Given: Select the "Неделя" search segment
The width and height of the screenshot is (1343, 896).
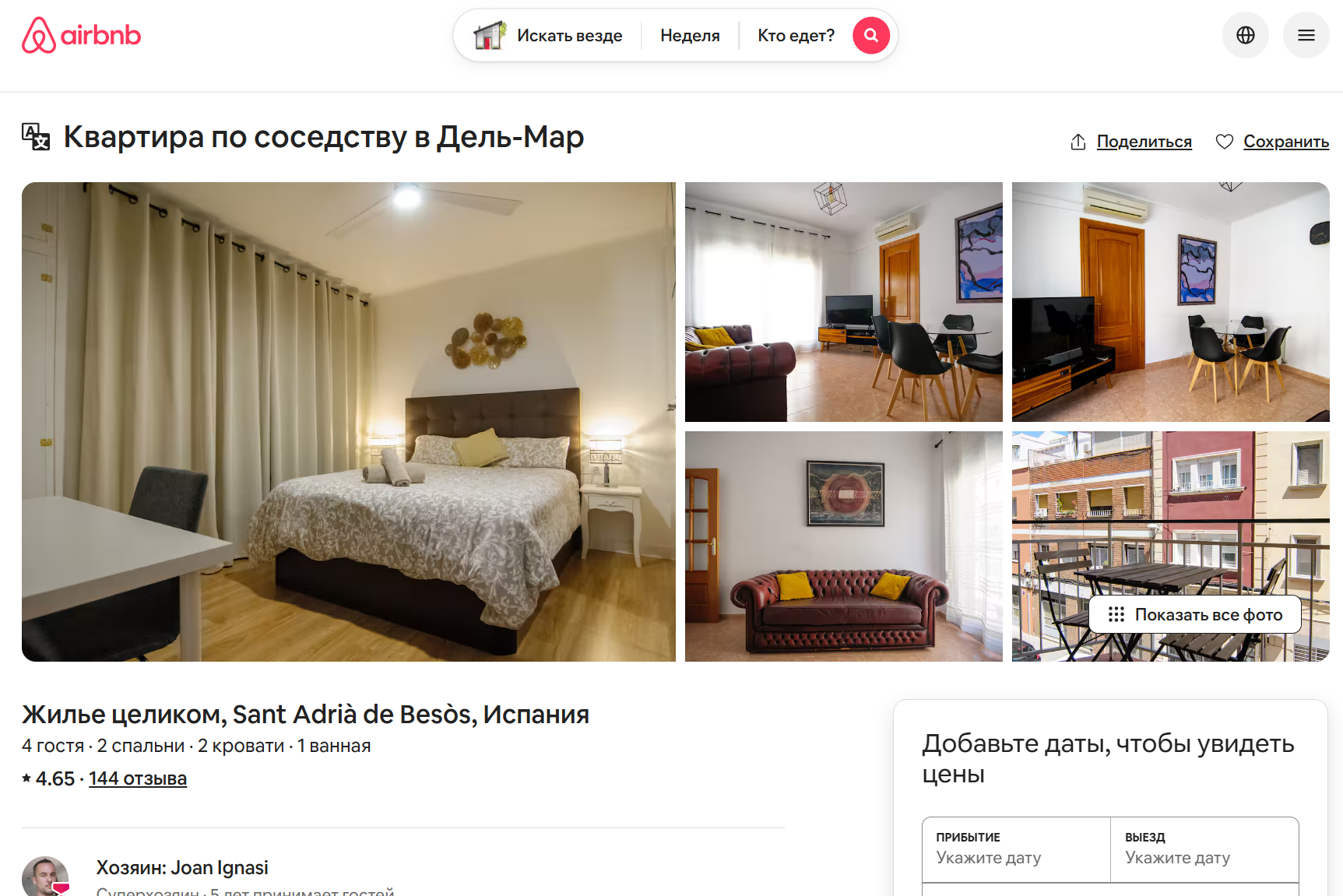Looking at the screenshot, I should click(x=690, y=35).
